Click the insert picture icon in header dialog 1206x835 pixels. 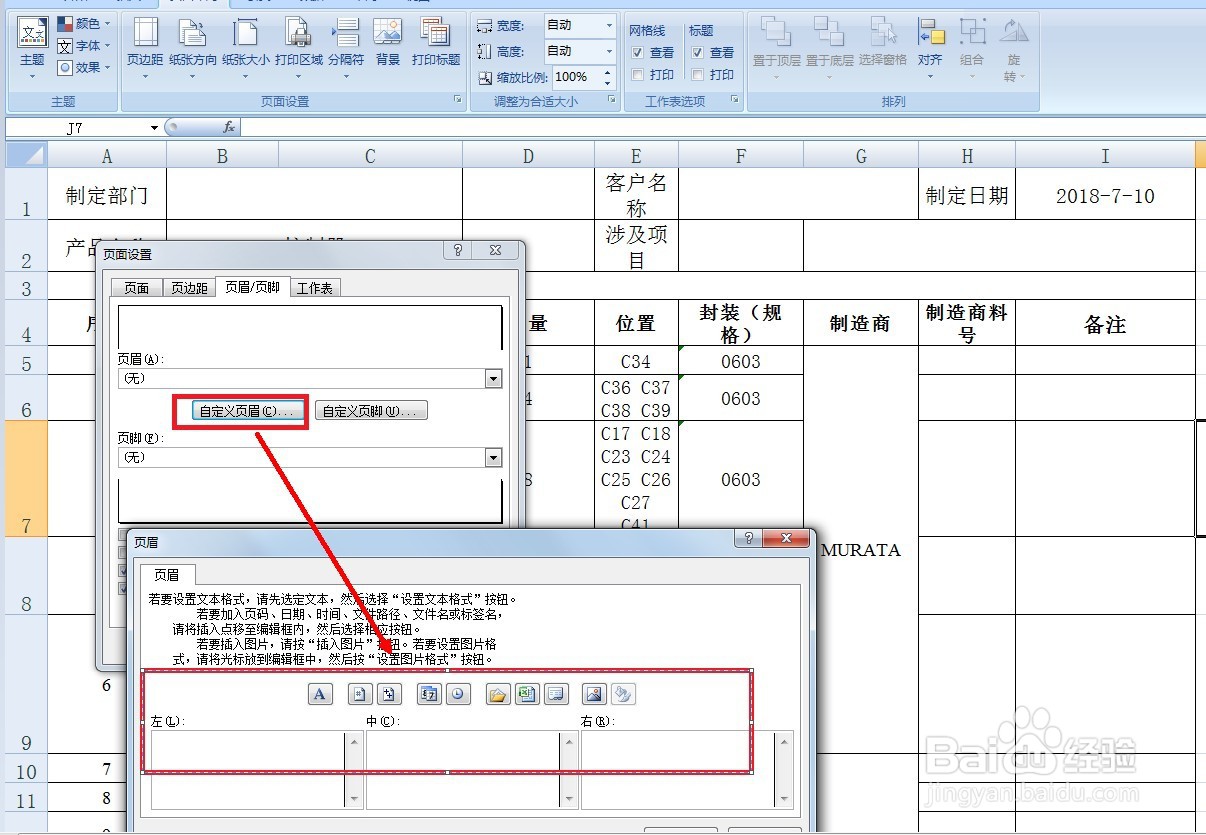594,694
